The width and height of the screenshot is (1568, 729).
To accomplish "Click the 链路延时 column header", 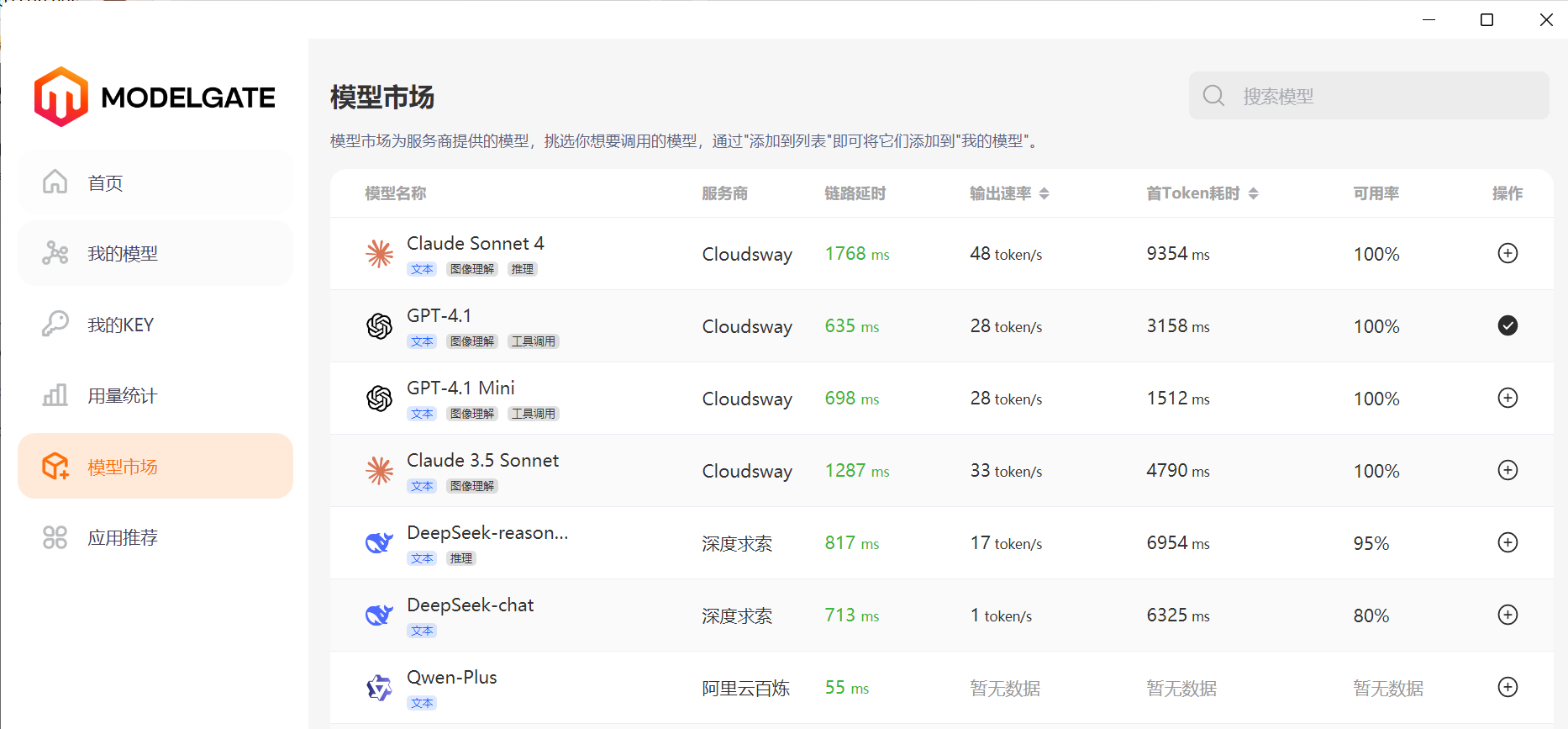I will point(855,193).
